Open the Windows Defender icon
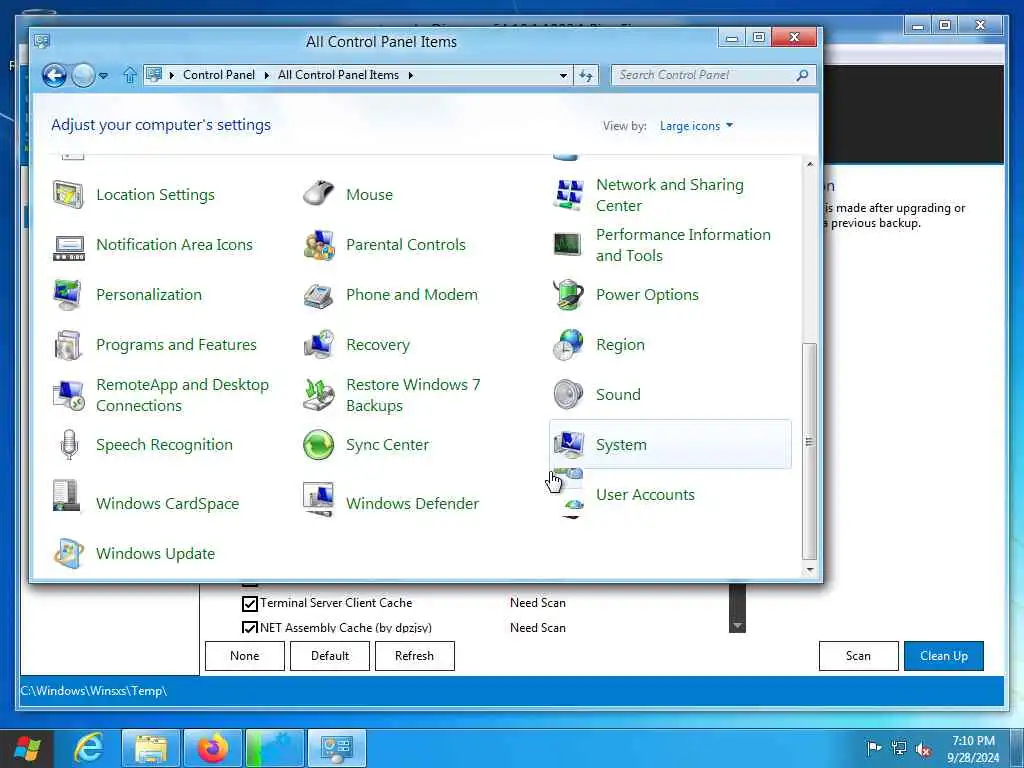Viewport: 1024px width, 768px height. pos(318,500)
